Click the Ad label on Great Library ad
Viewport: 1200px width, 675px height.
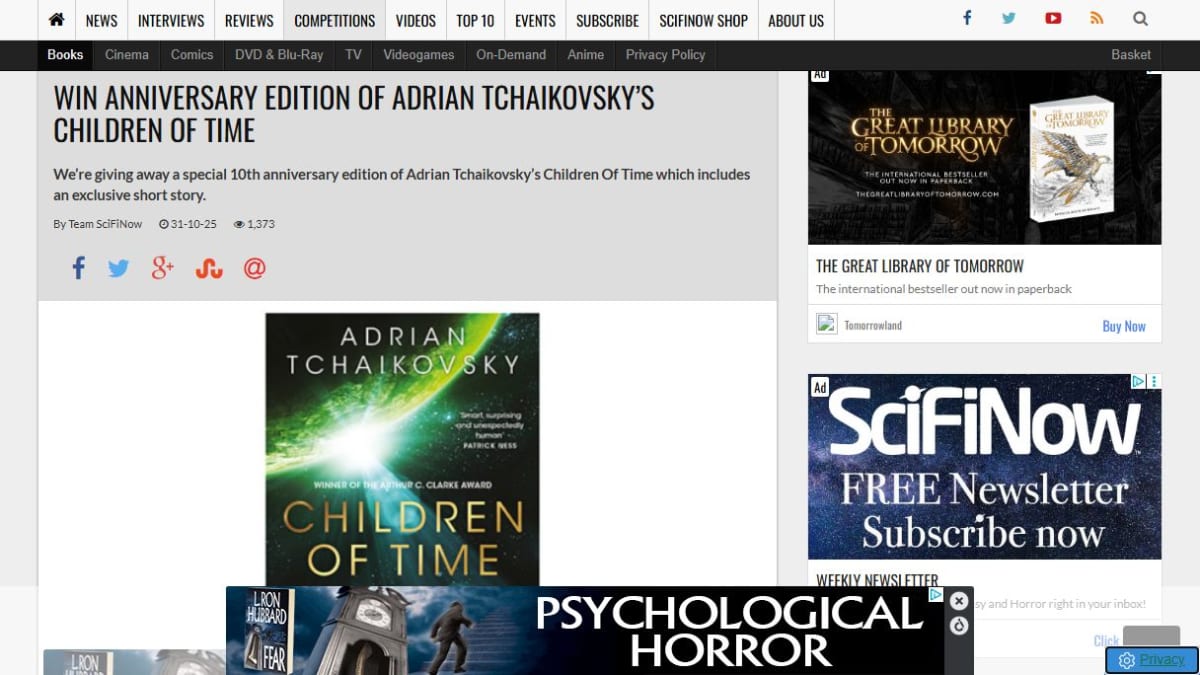(820, 74)
